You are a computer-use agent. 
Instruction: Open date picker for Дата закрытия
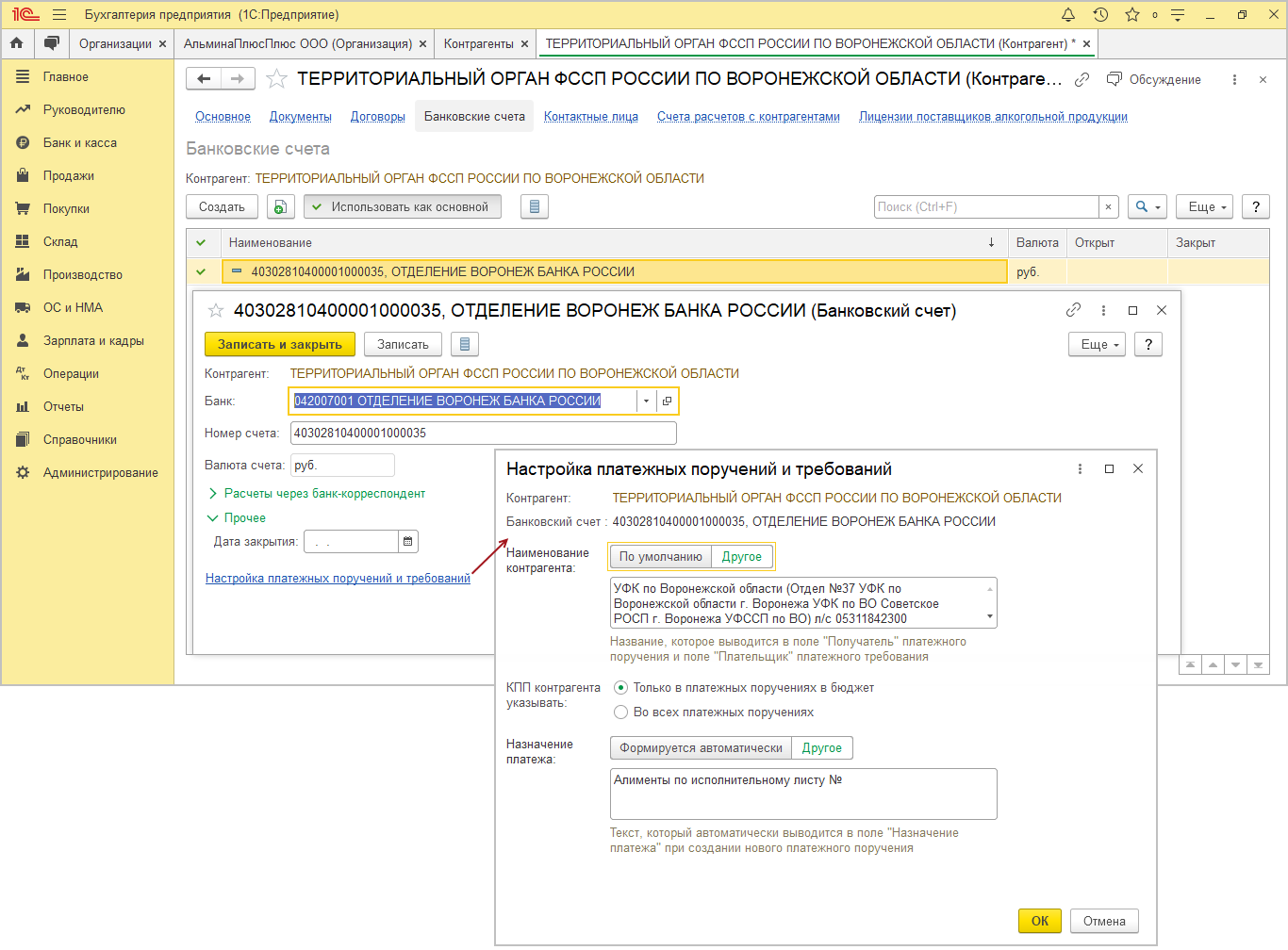click(x=408, y=542)
